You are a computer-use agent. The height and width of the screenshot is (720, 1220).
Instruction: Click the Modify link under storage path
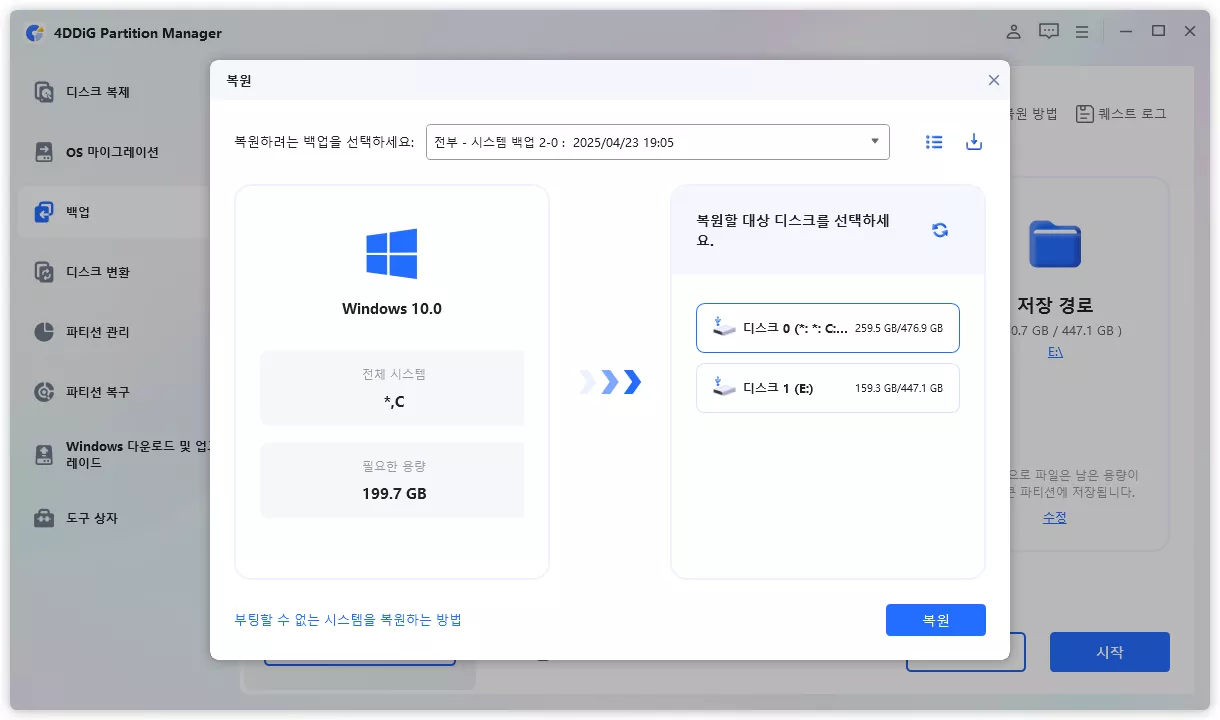(1055, 517)
